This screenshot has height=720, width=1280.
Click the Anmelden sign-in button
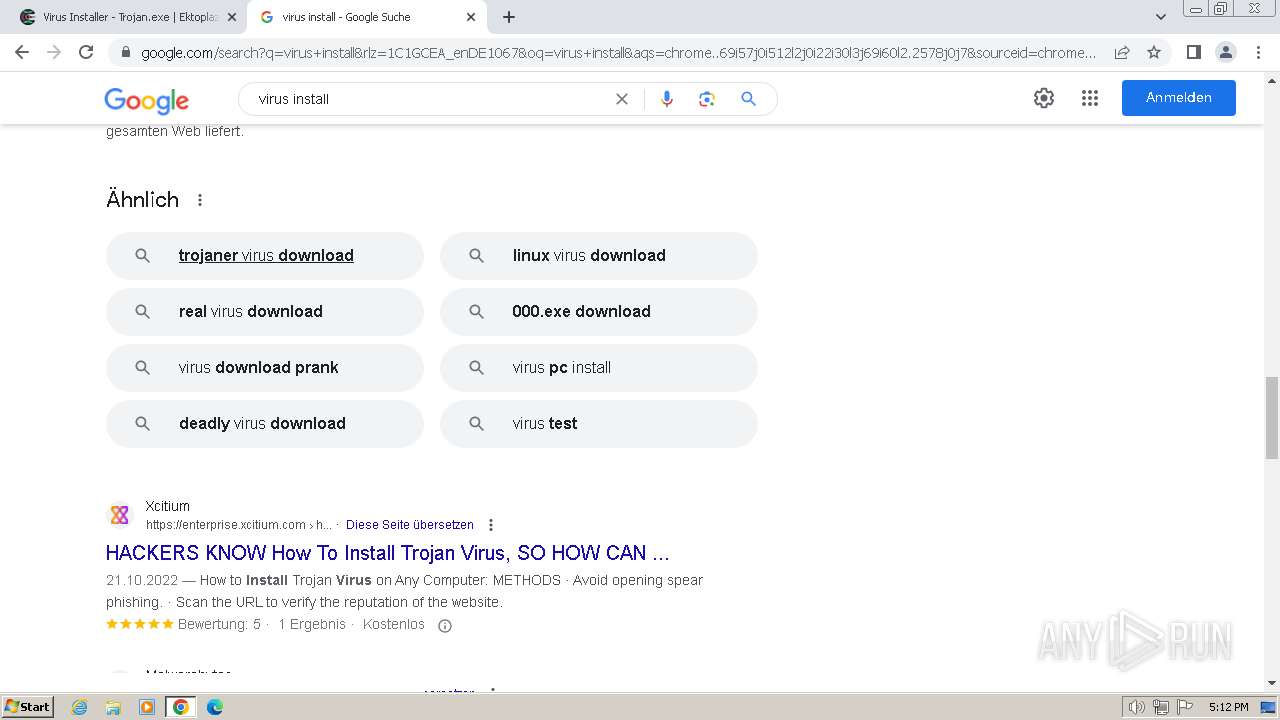[x=1179, y=98]
